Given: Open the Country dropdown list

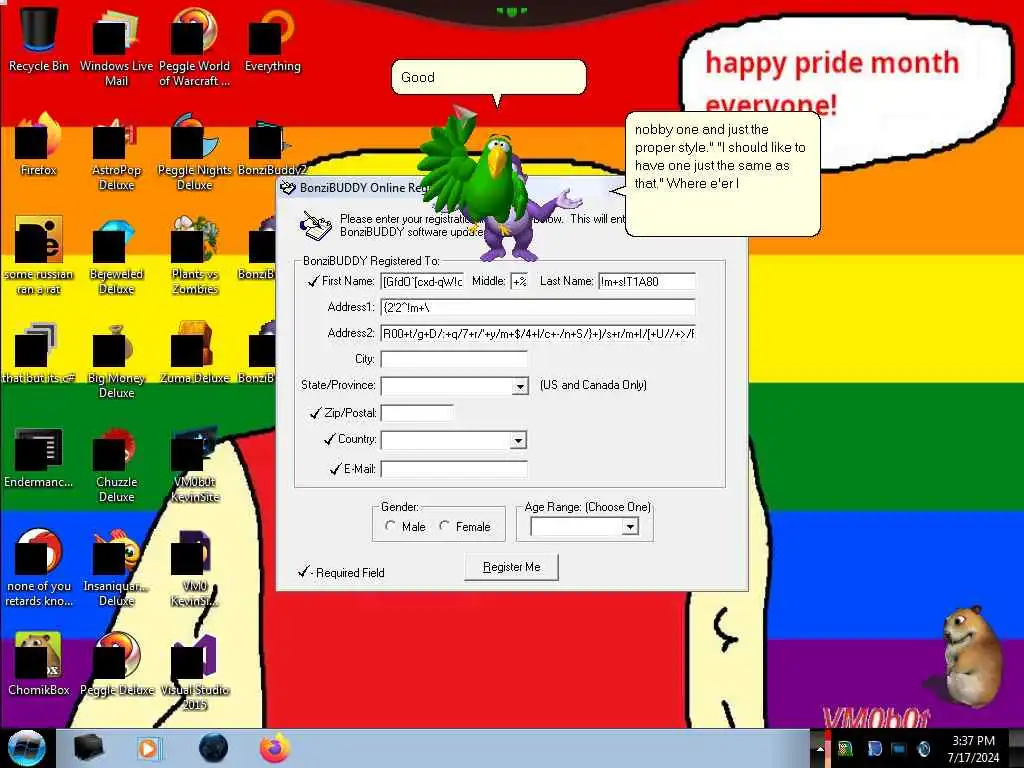Looking at the screenshot, I should pyautogui.click(x=518, y=440).
